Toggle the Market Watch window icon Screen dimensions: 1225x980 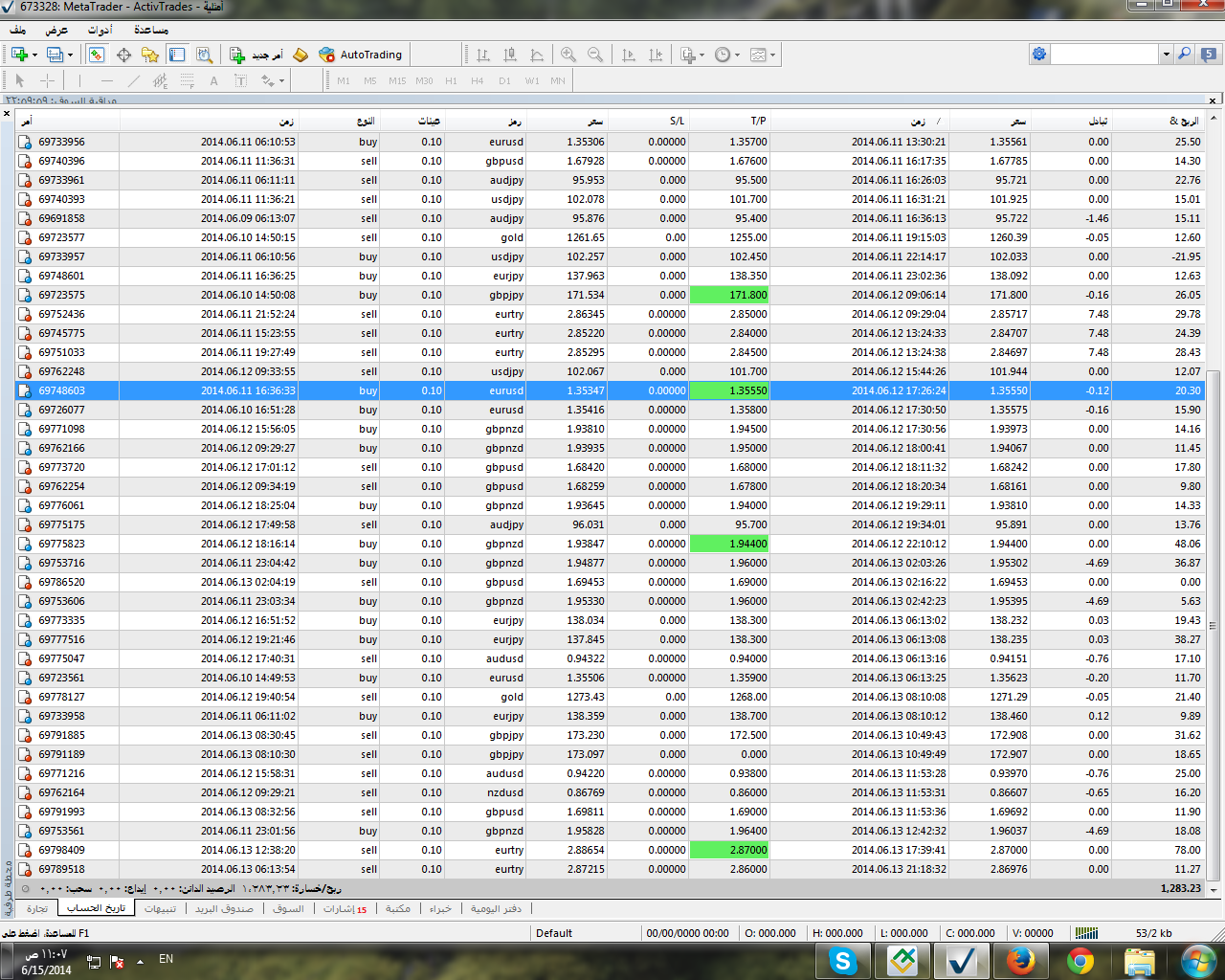[x=97, y=55]
